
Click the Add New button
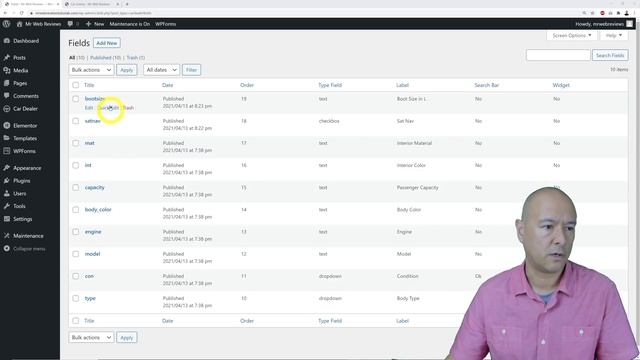pyautogui.click(x=107, y=43)
